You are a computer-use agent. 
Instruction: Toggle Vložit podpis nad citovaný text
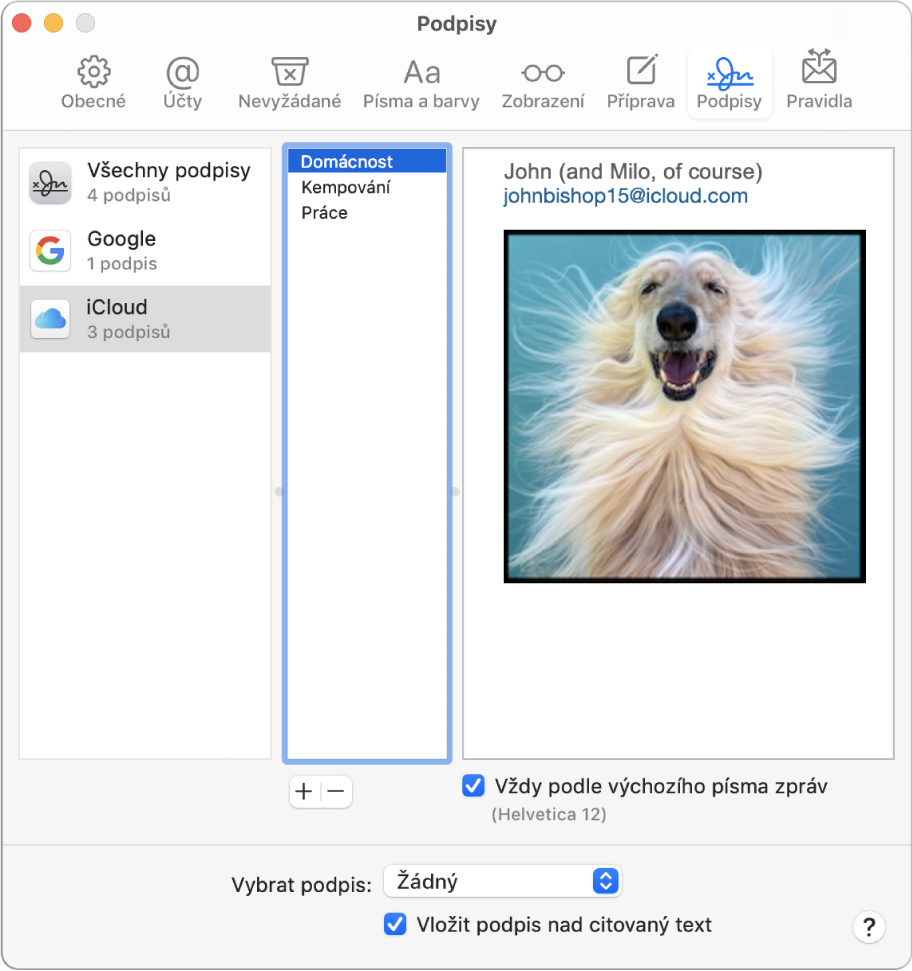tap(395, 925)
